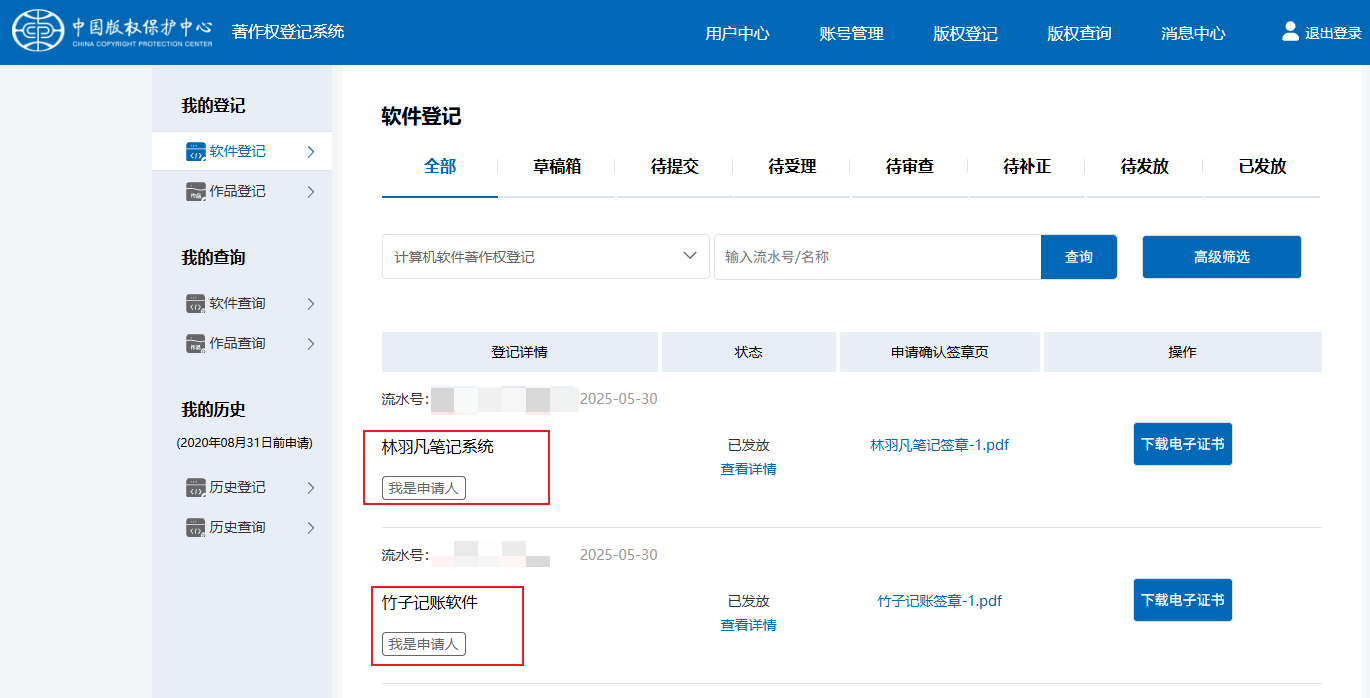This screenshot has height=698, width=1370.
Task: Expand the 软件查询 sidebar chevron
Action: click(x=311, y=304)
